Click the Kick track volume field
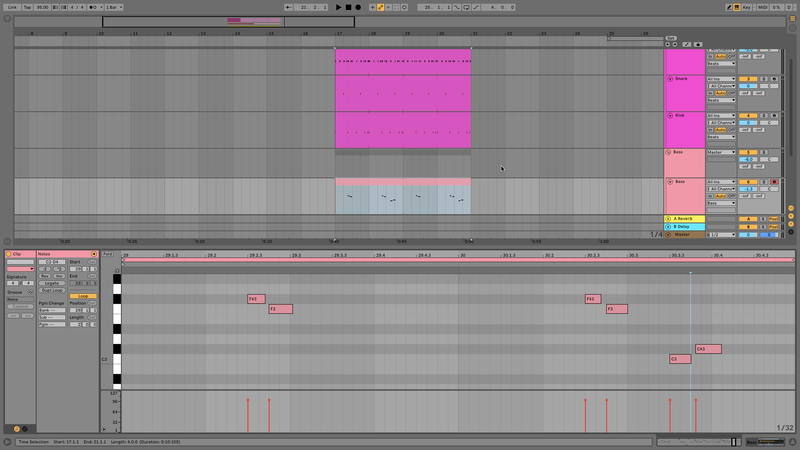 click(748, 123)
